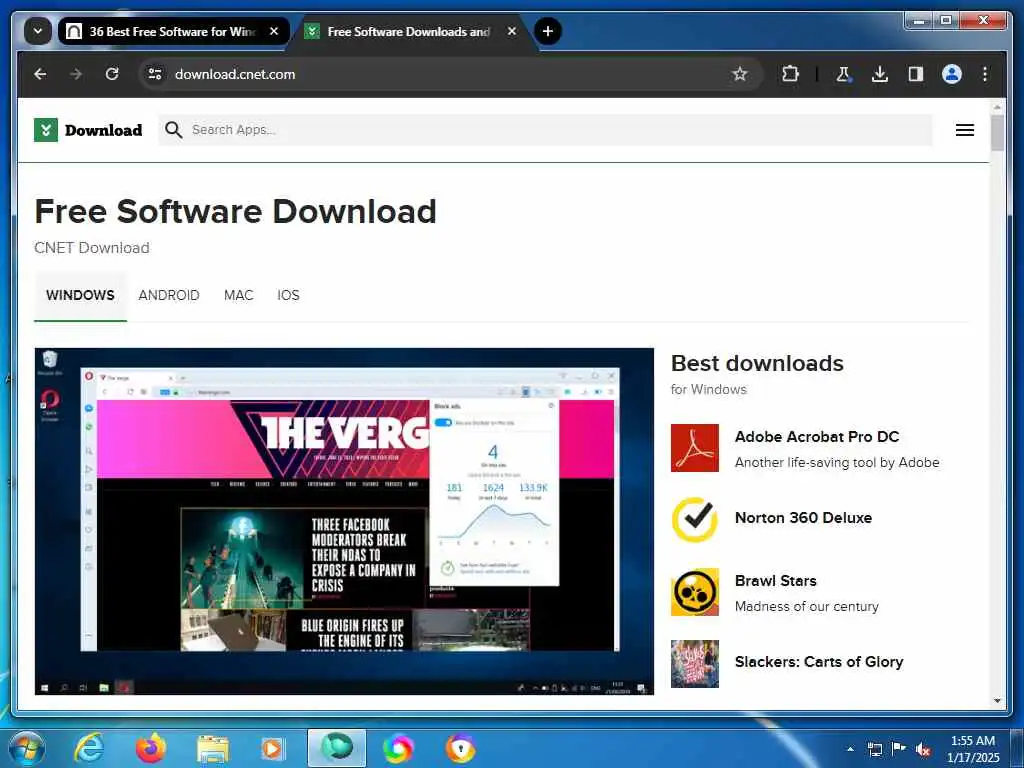Show hidden system tray icons
Image resolution: width=1024 pixels, height=768 pixels.
[x=850, y=749]
